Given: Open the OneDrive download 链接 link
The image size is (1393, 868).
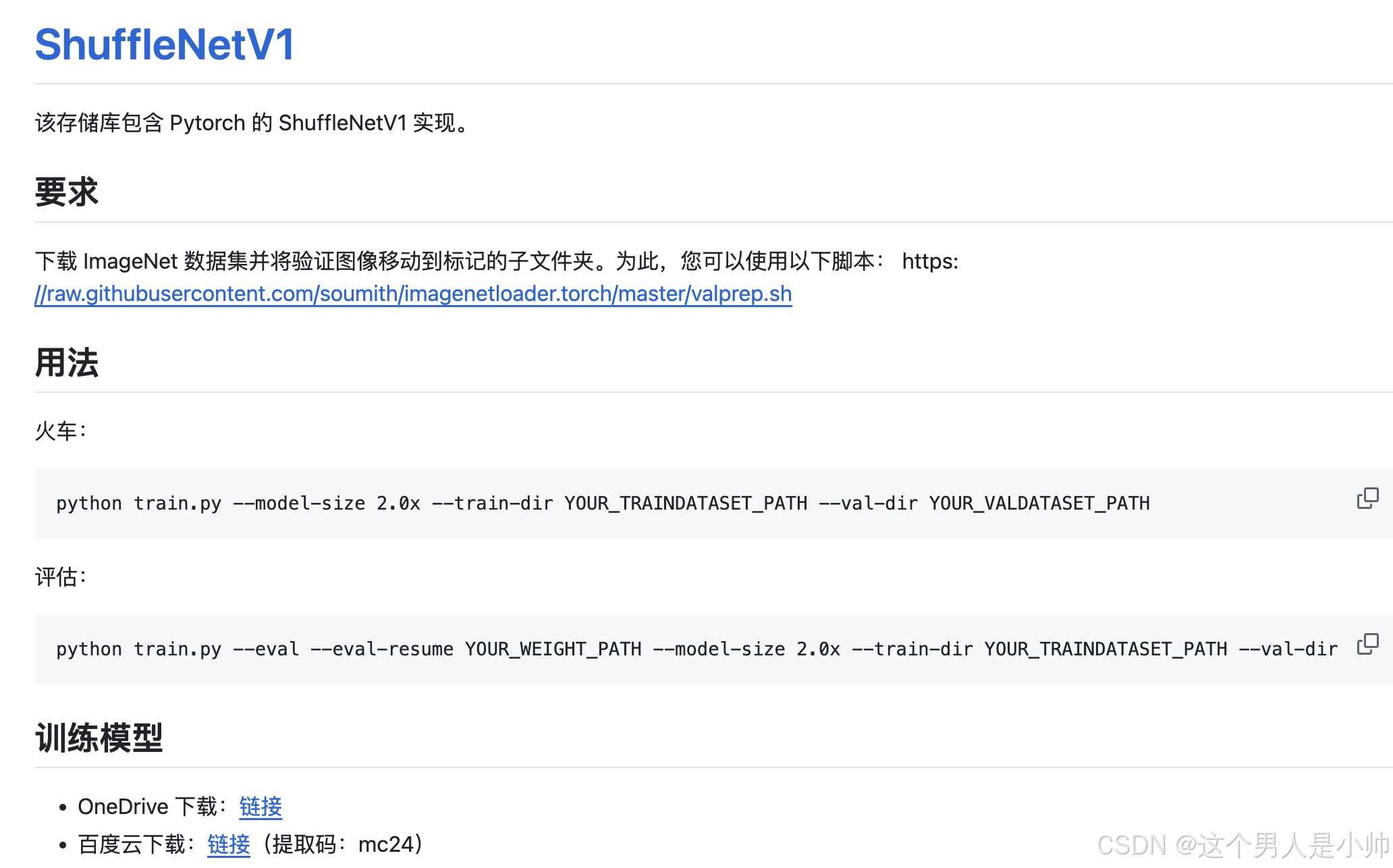Looking at the screenshot, I should pos(261,806).
